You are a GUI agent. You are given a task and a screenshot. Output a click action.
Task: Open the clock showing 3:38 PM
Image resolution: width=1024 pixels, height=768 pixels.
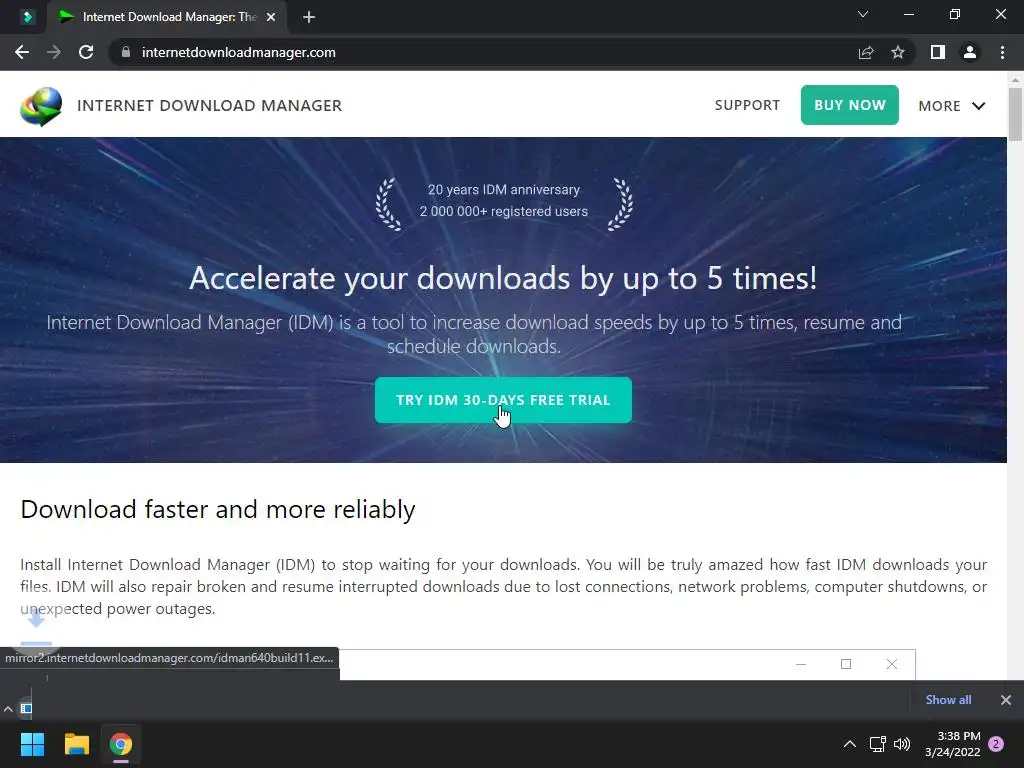953,744
